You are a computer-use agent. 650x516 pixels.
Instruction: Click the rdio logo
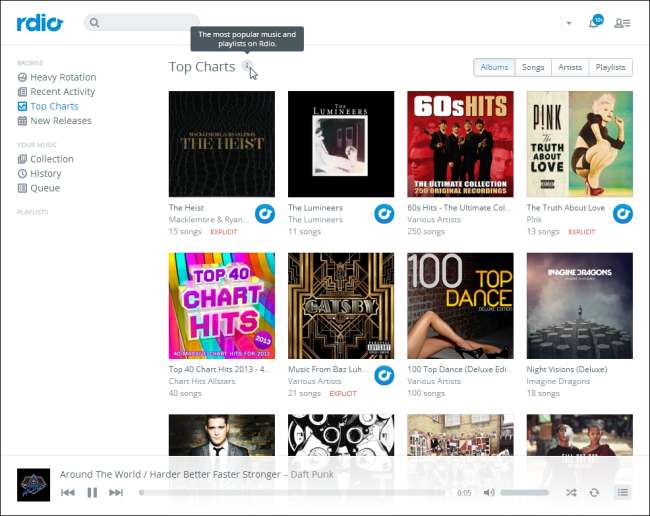(x=40, y=23)
